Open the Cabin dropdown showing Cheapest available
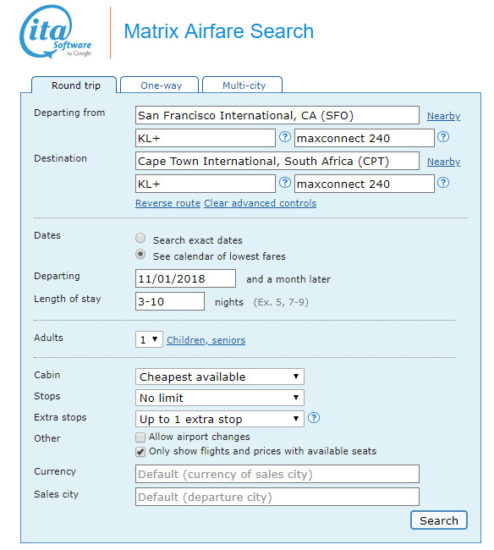The width and height of the screenshot is (494, 550). [x=220, y=377]
